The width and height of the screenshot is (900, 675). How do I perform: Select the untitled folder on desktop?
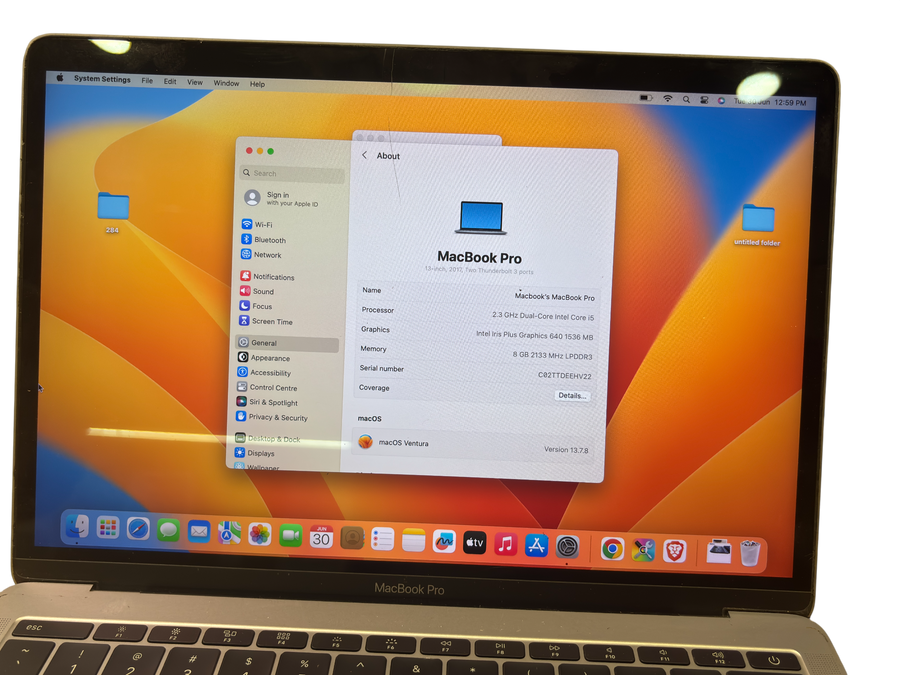pyautogui.click(x=758, y=224)
